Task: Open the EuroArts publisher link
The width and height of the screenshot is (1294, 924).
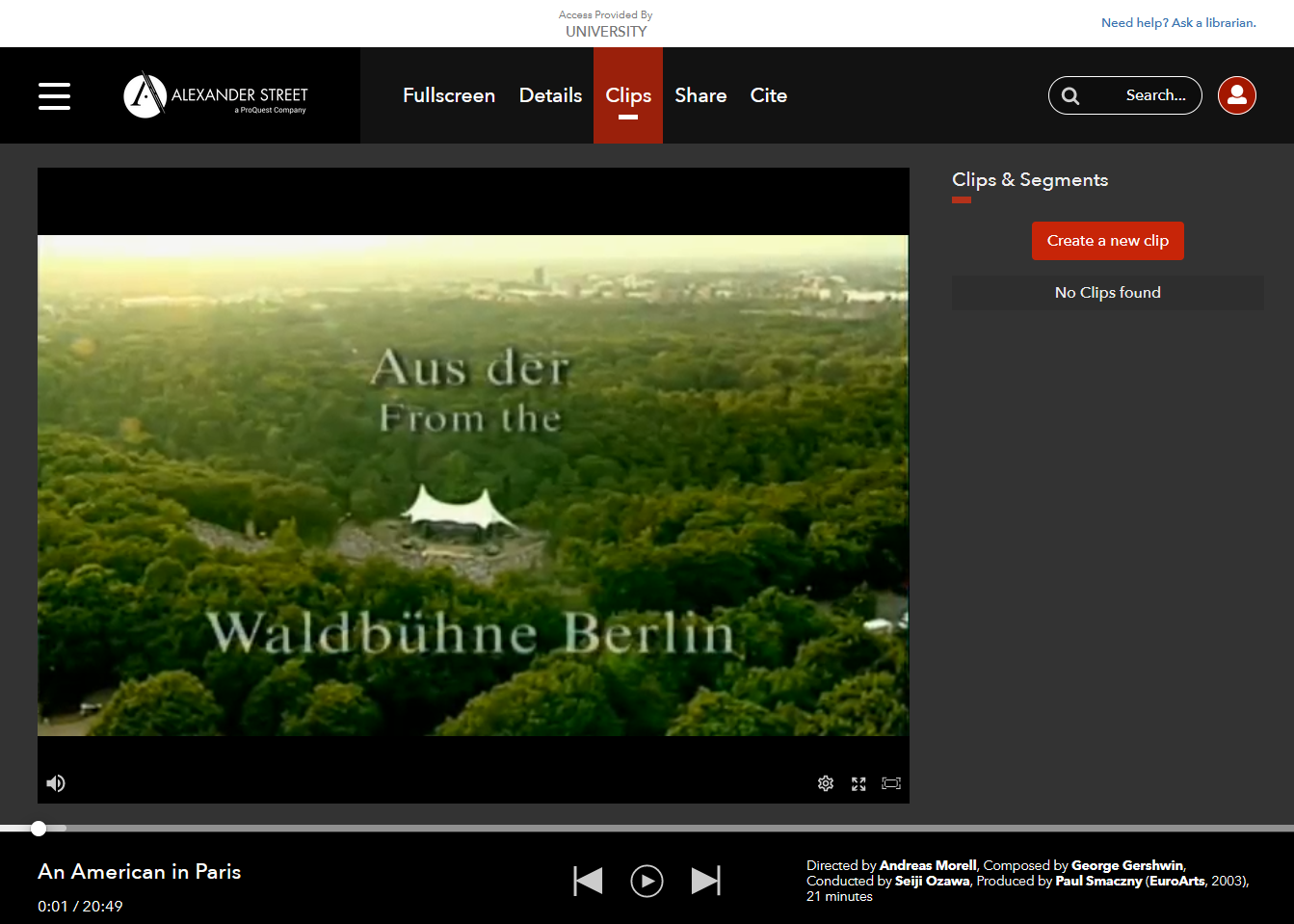Action: point(1177,881)
